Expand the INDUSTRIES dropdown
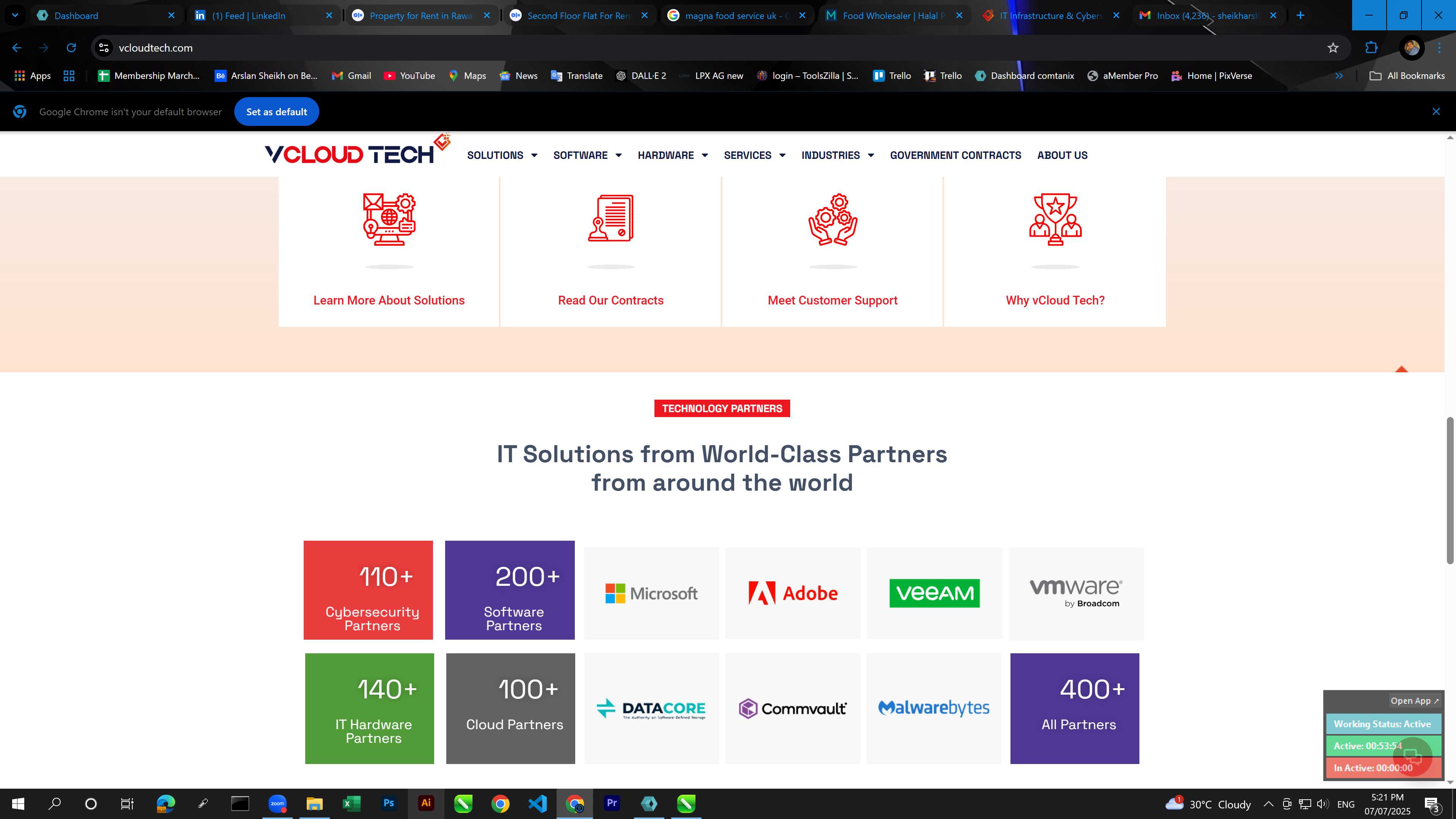The height and width of the screenshot is (819, 1456). tap(838, 155)
